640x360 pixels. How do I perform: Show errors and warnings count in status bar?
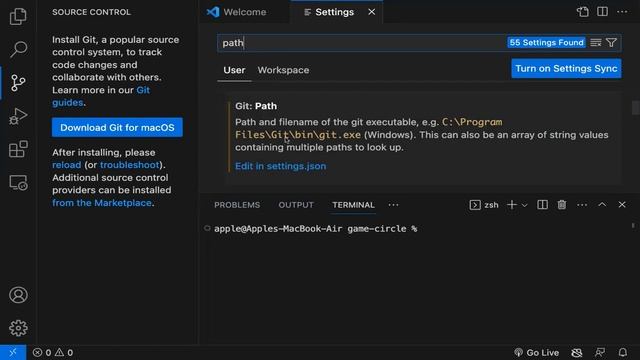pos(53,352)
